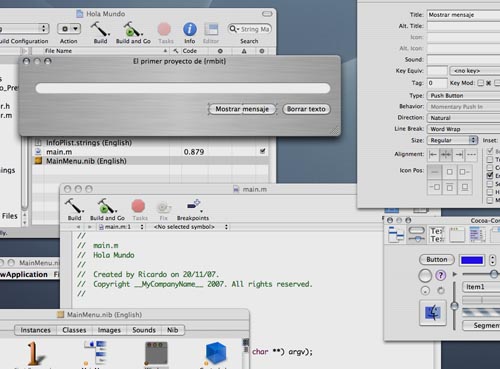Image resolution: width=500 pixels, height=369 pixels.
Task: Click the radio button in Cocoa palette
Action: (425, 291)
